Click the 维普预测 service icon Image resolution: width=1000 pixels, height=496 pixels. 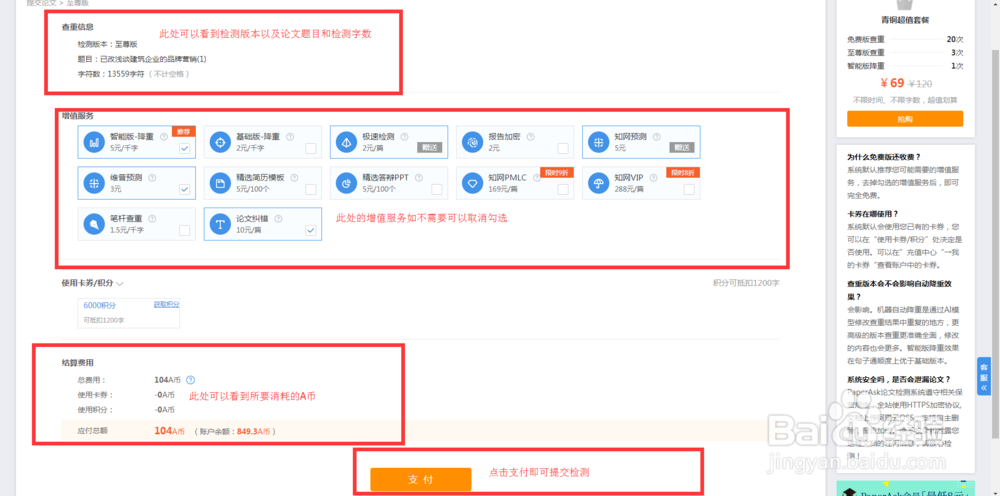[x=94, y=184]
